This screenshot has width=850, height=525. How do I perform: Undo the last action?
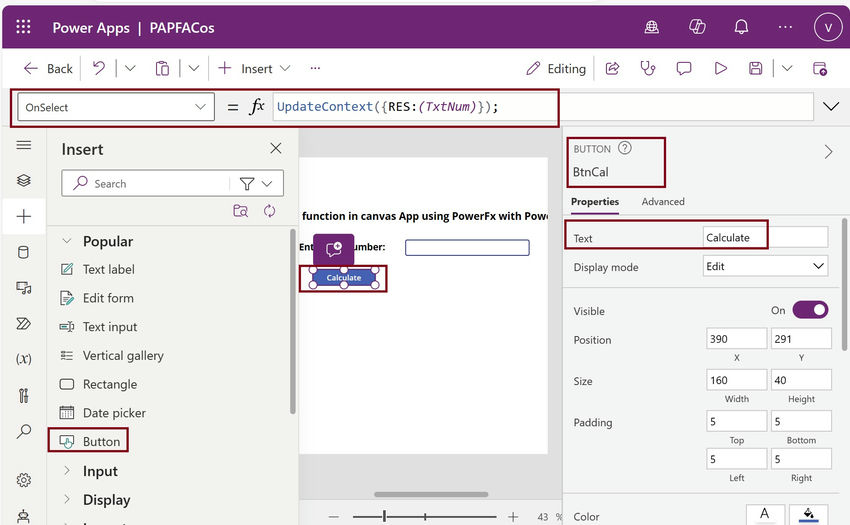(99, 68)
